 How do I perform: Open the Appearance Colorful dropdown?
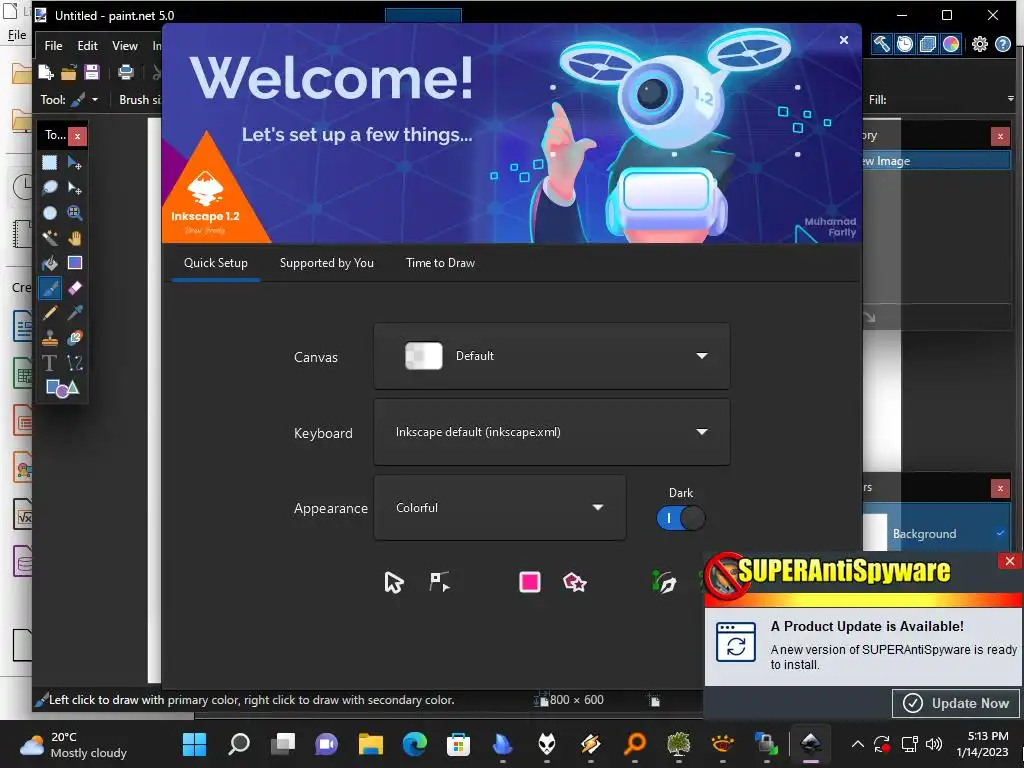tap(500, 507)
